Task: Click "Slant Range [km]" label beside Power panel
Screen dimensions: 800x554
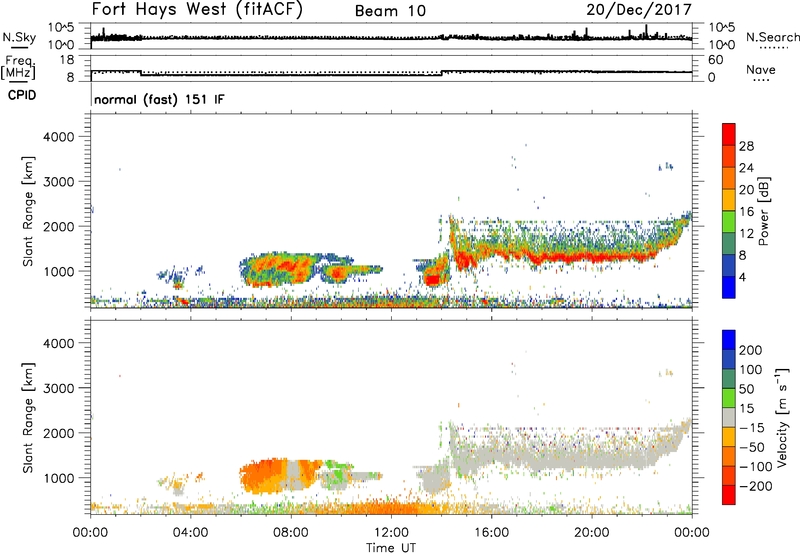Action: click(x=28, y=211)
